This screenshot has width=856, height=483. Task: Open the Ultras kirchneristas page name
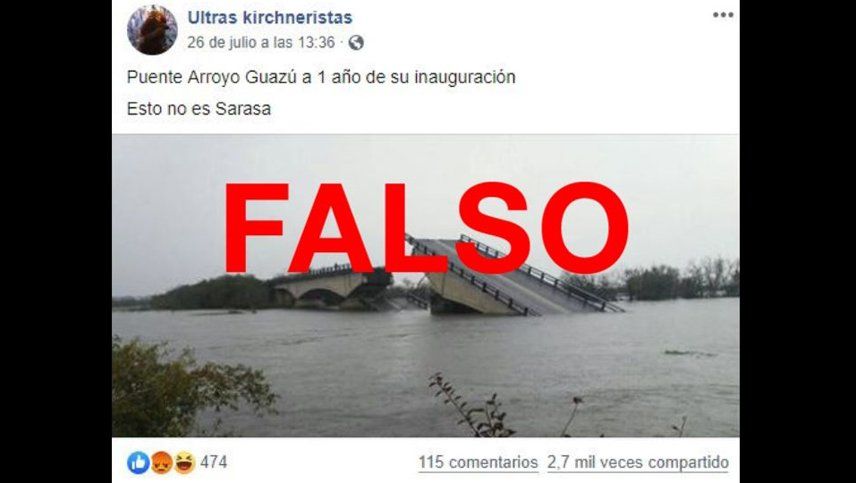coord(270,17)
